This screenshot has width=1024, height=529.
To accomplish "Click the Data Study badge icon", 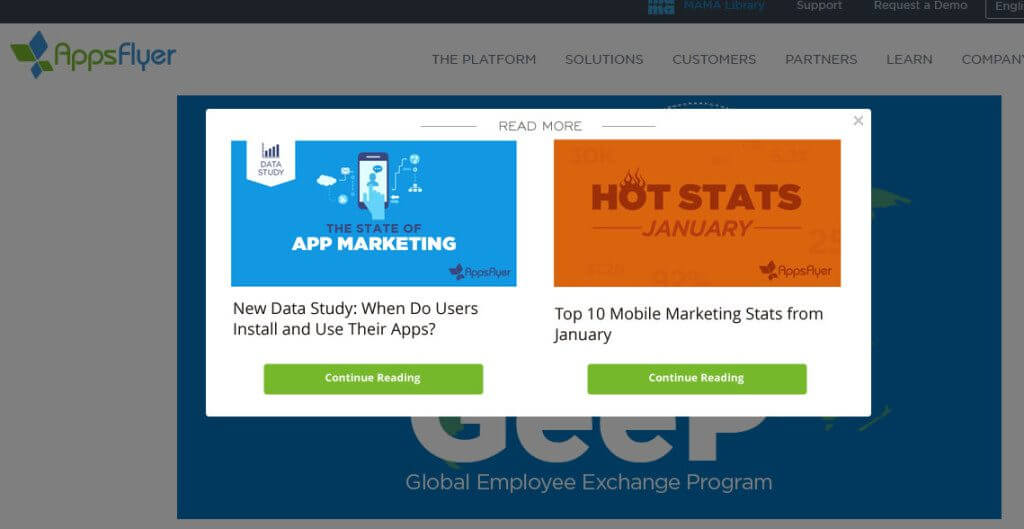I will point(271,160).
